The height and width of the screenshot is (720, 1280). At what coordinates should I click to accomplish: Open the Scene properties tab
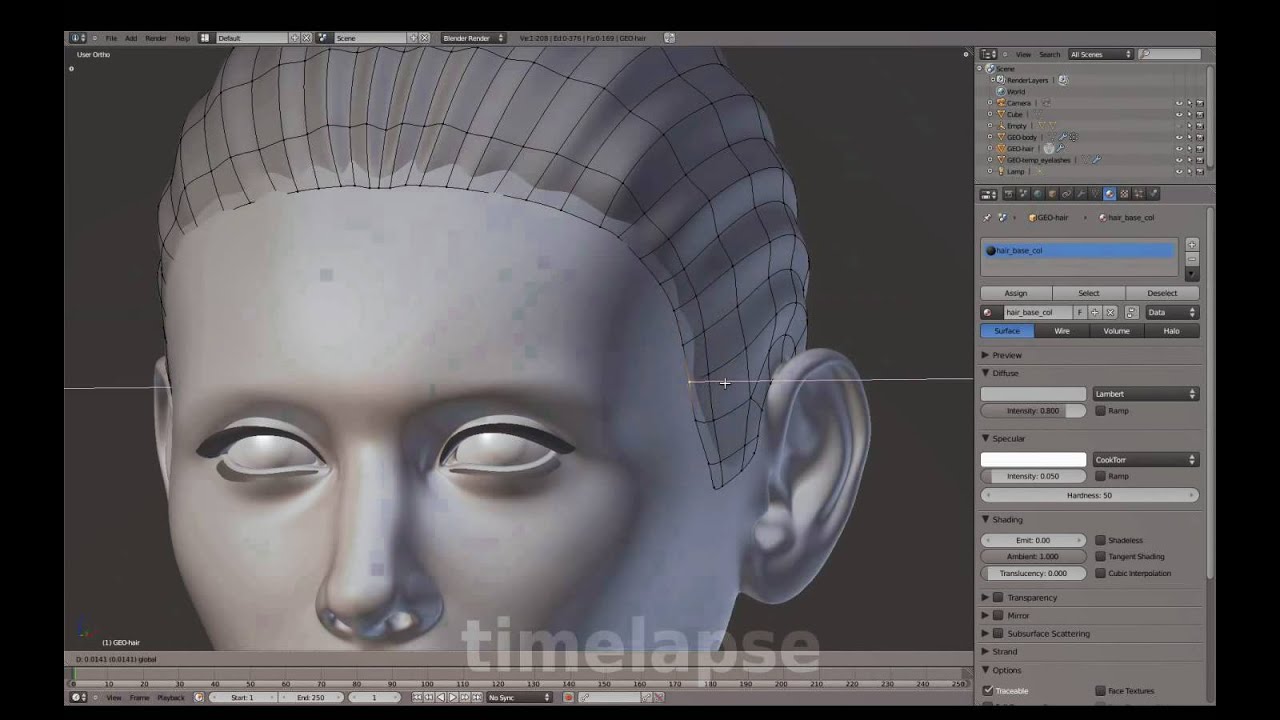[x=1023, y=194]
